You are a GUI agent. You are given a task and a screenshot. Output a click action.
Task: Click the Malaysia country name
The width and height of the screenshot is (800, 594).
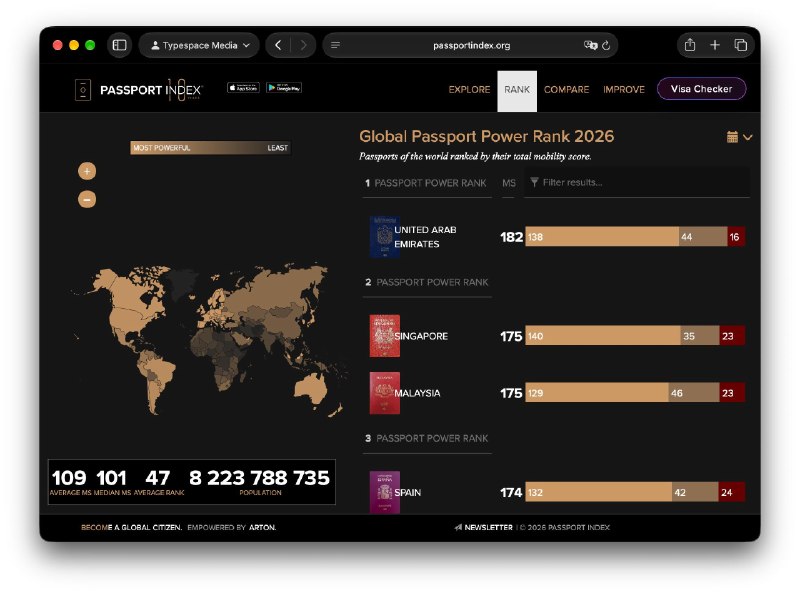(417, 393)
